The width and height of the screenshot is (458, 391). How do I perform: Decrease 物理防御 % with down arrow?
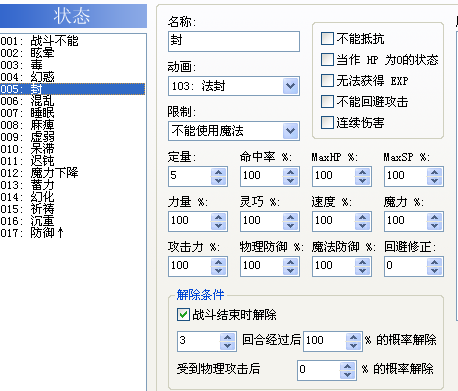[291, 271]
